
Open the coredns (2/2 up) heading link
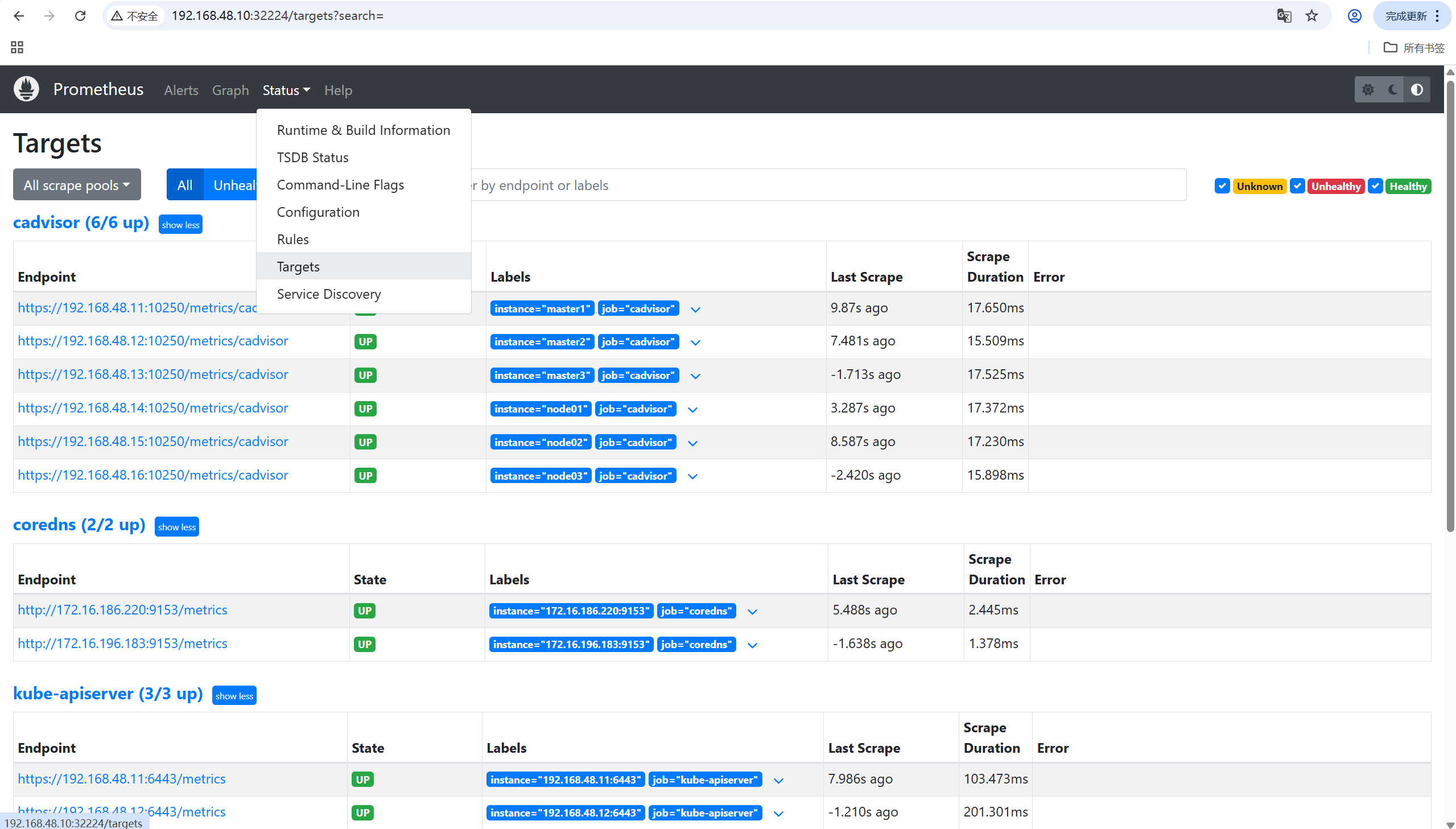(79, 525)
